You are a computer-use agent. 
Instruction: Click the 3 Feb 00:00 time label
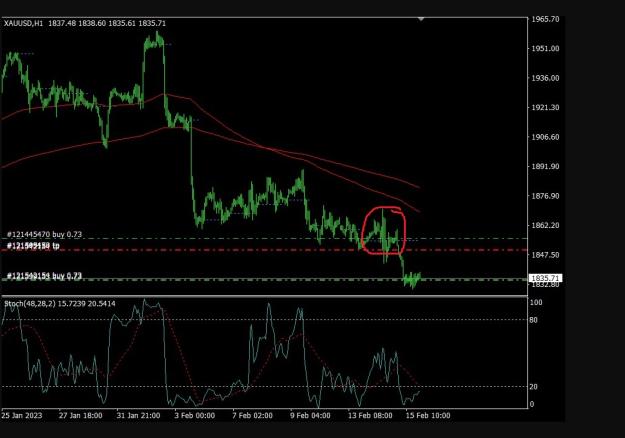pyautogui.click(x=195, y=415)
